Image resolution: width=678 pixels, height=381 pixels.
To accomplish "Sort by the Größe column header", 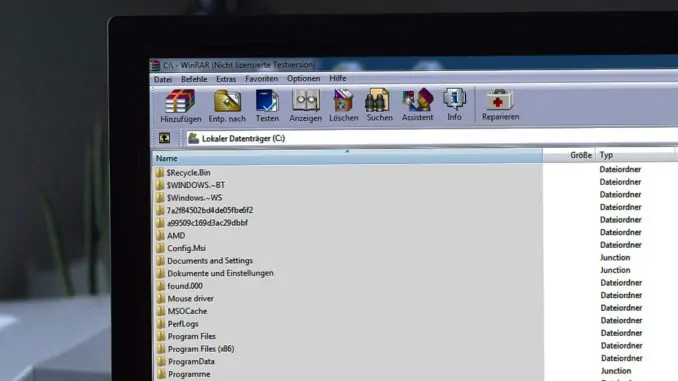I will point(569,155).
